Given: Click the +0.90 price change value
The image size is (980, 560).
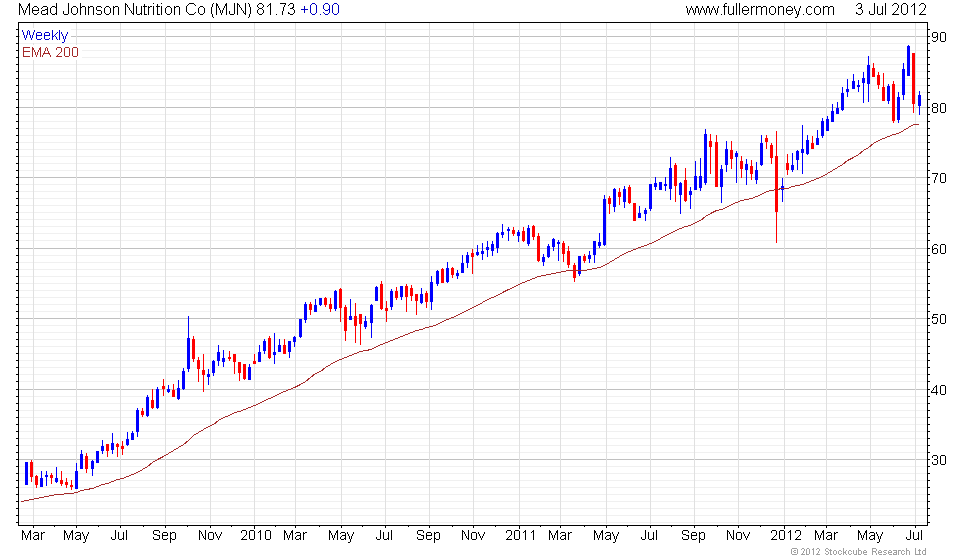Looking at the screenshot, I should coord(320,9).
